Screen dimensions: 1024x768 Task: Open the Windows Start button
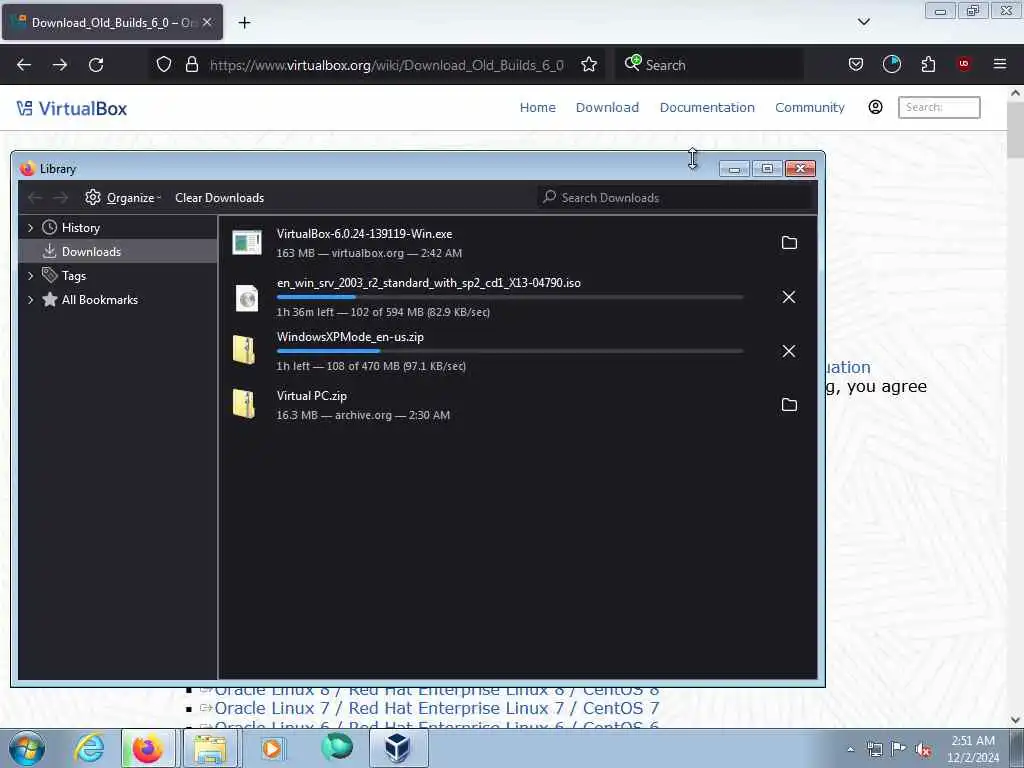coord(27,748)
